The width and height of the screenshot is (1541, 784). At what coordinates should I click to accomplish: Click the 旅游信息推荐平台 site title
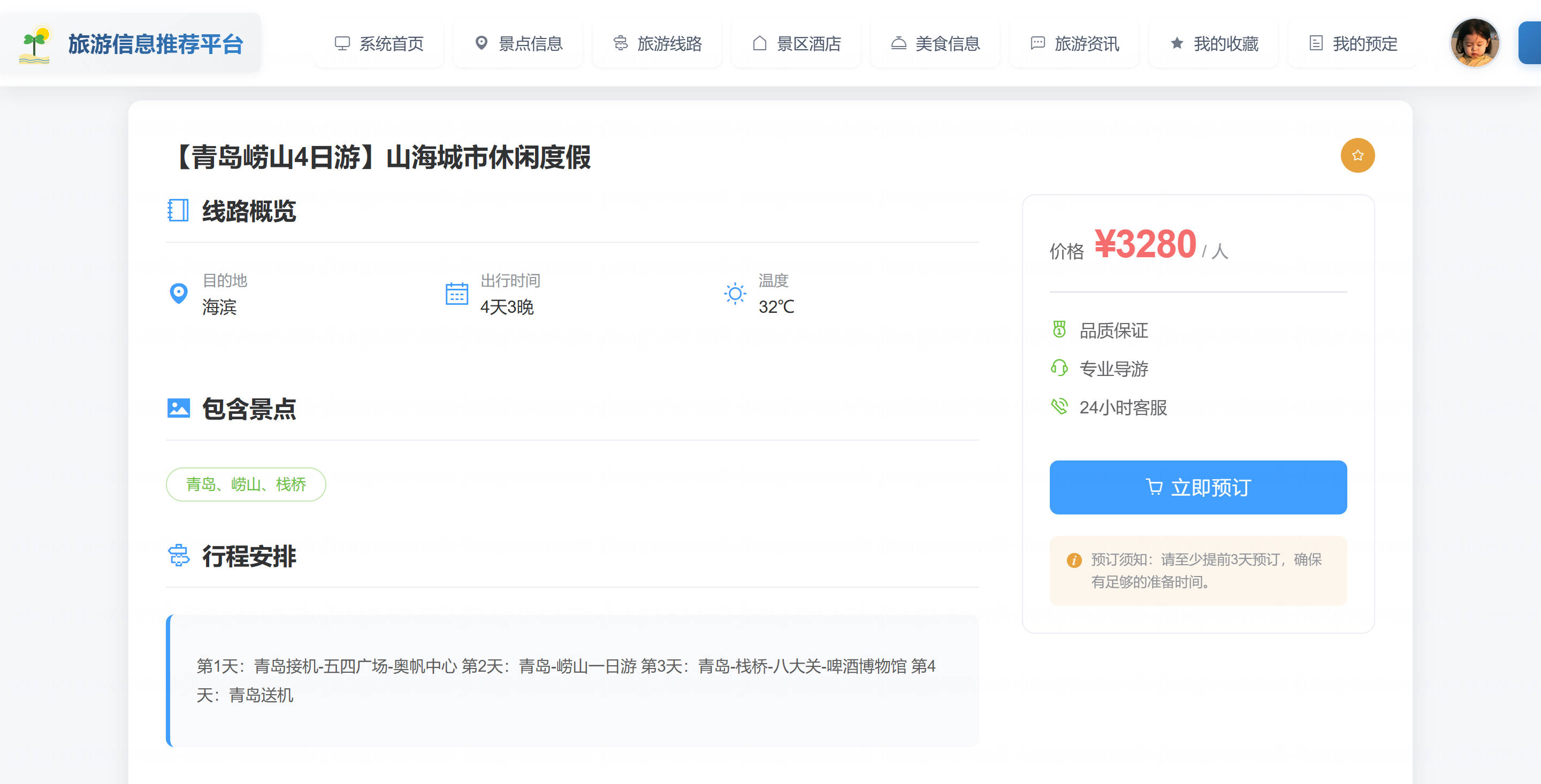pos(156,44)
